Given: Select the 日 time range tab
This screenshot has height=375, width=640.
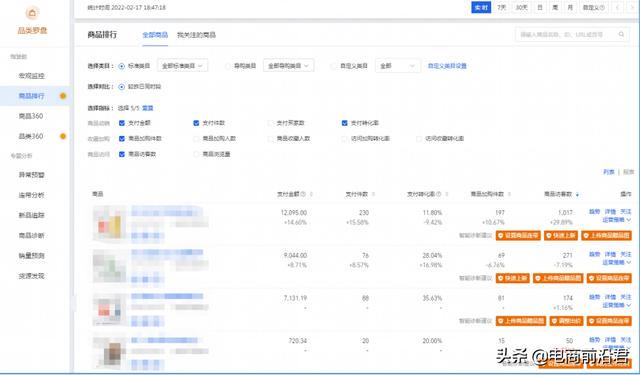Looking at the screenshot, I should (540, 7).
